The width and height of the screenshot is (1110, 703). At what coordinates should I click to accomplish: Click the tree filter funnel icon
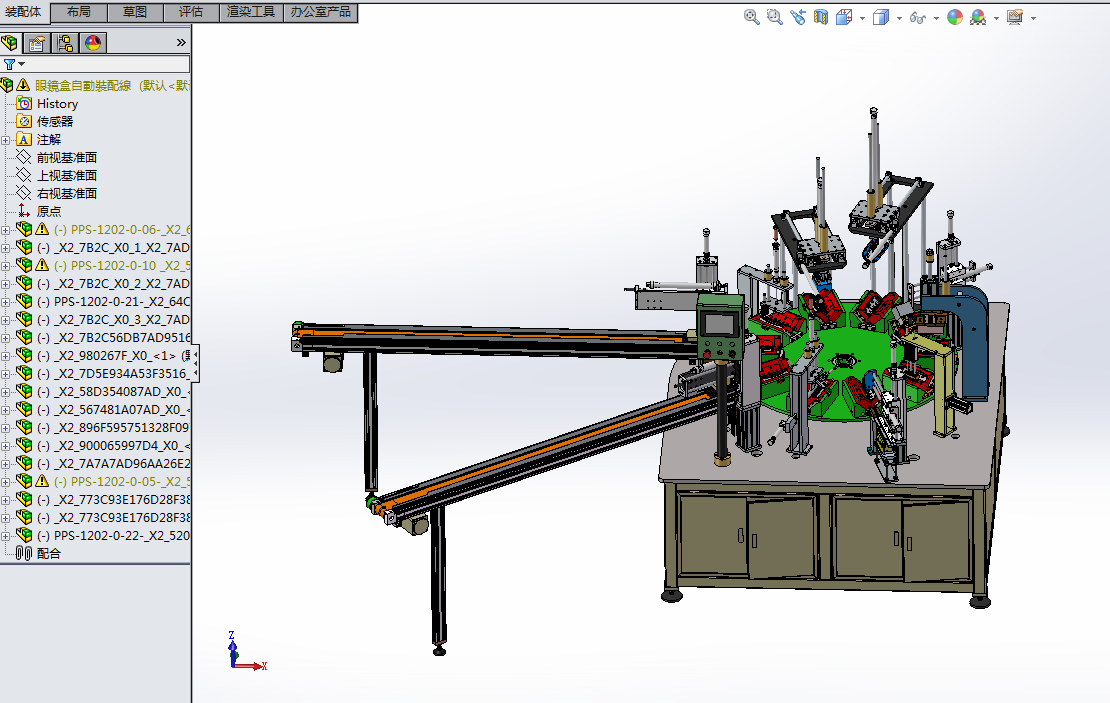pos(9,64)
